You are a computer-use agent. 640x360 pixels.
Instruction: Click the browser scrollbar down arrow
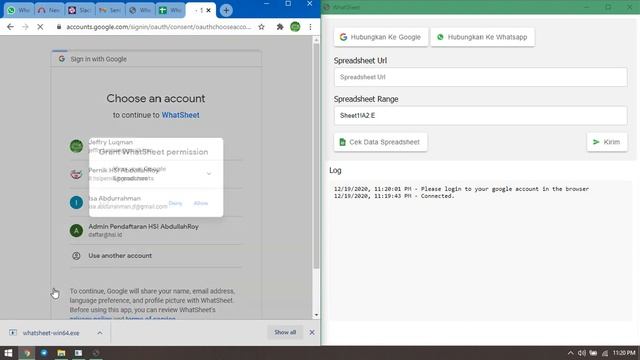click(316, 315)
